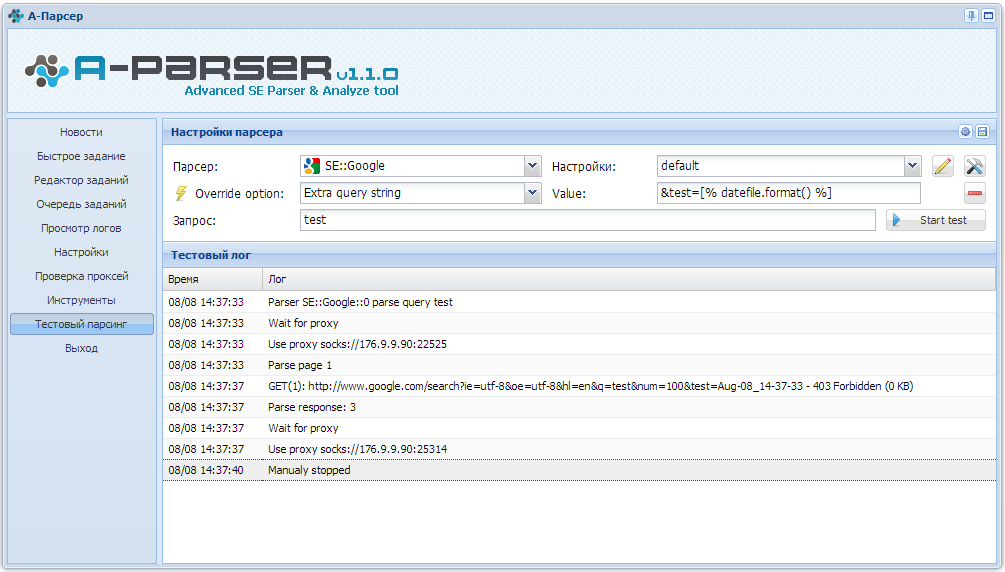1005x572 pixels.
Task: Click the Настройки парсера panel title
Action: tap(226, 132)
